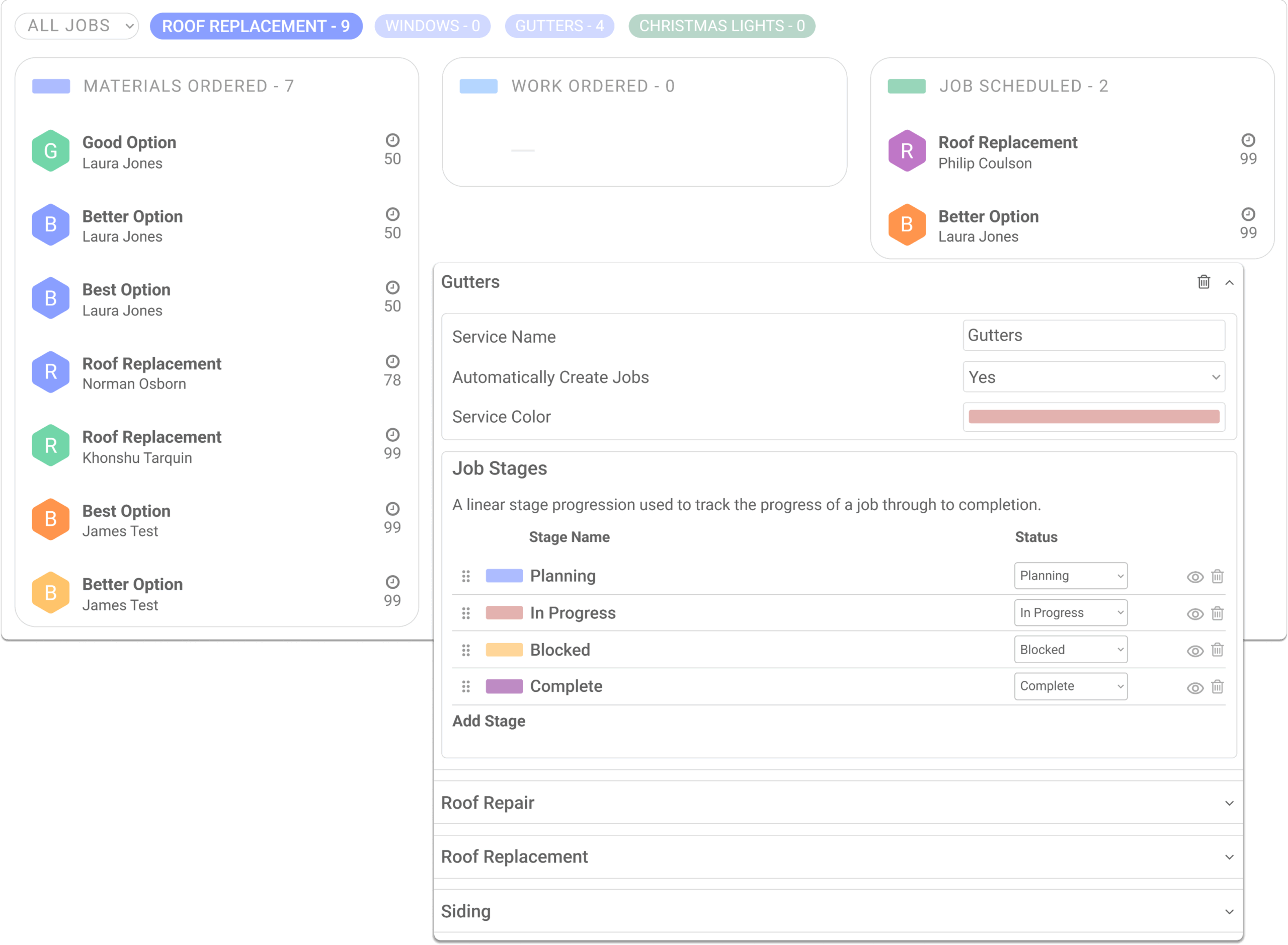Viewport: 1288px width, 945px height.
Task: Click the blue B hexagon for Better Option Laura Jones in Materials Ordered
Action: tap(51, 225)
